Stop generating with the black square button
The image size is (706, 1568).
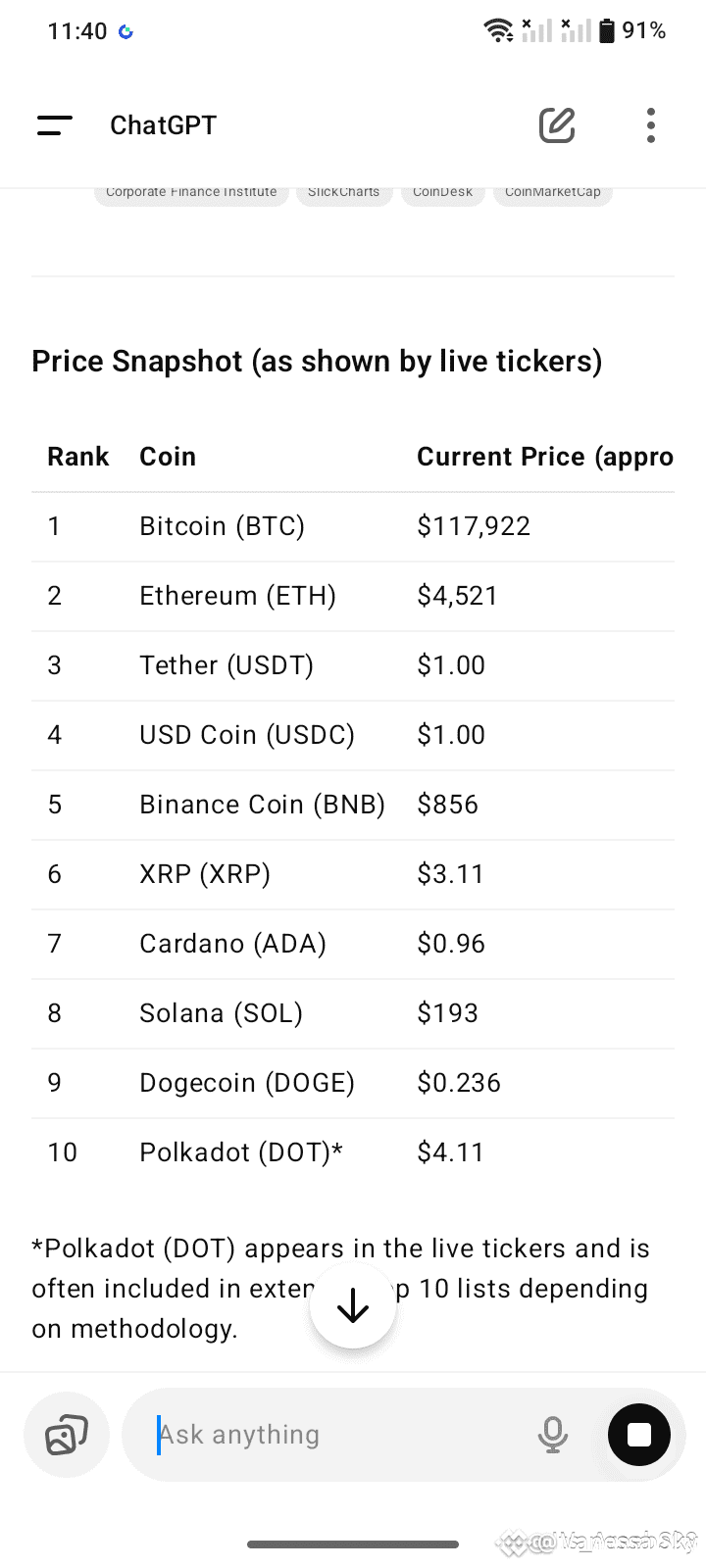(639, 1435)
